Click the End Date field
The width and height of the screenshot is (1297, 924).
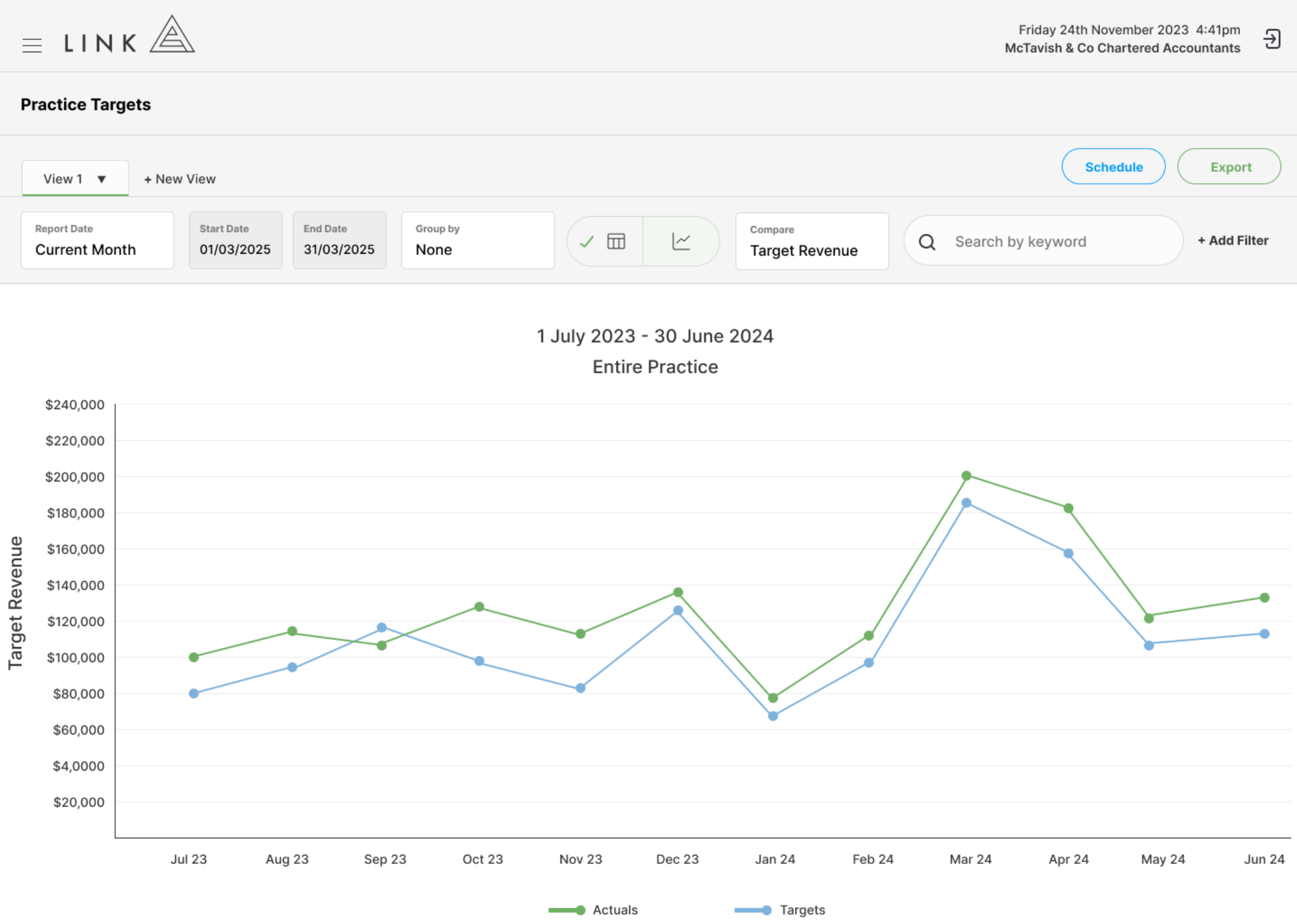pos(339,240)
